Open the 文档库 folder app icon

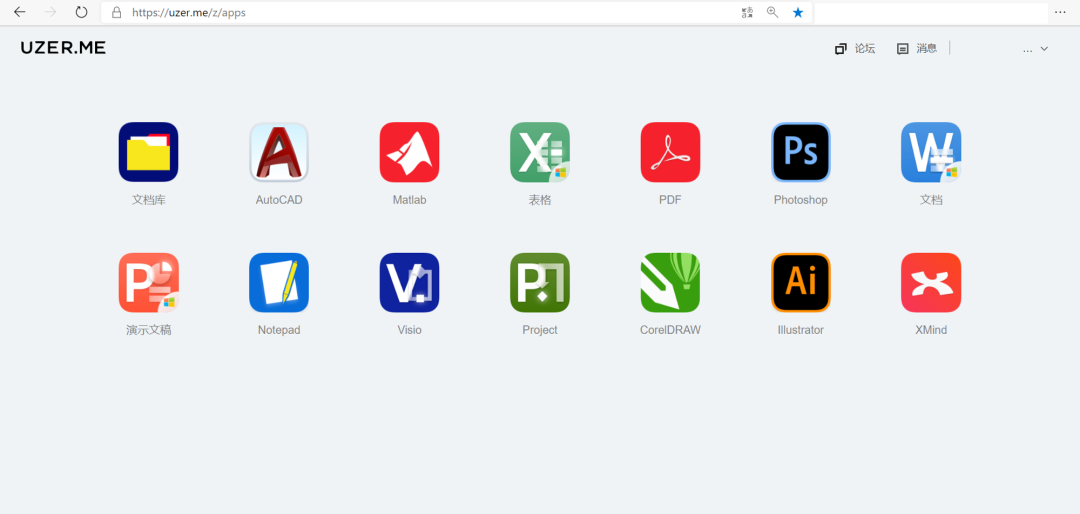pyautogui.click(x=148, y=152)
